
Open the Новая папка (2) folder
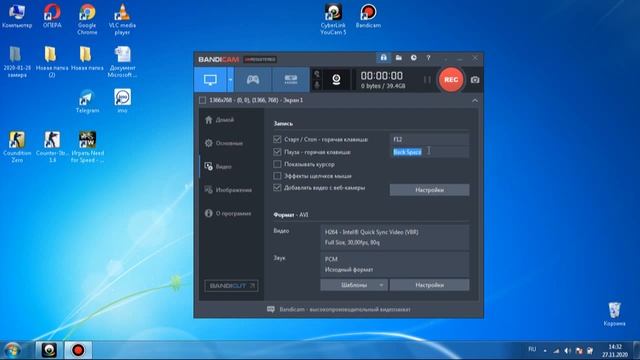tap(51, 62)
